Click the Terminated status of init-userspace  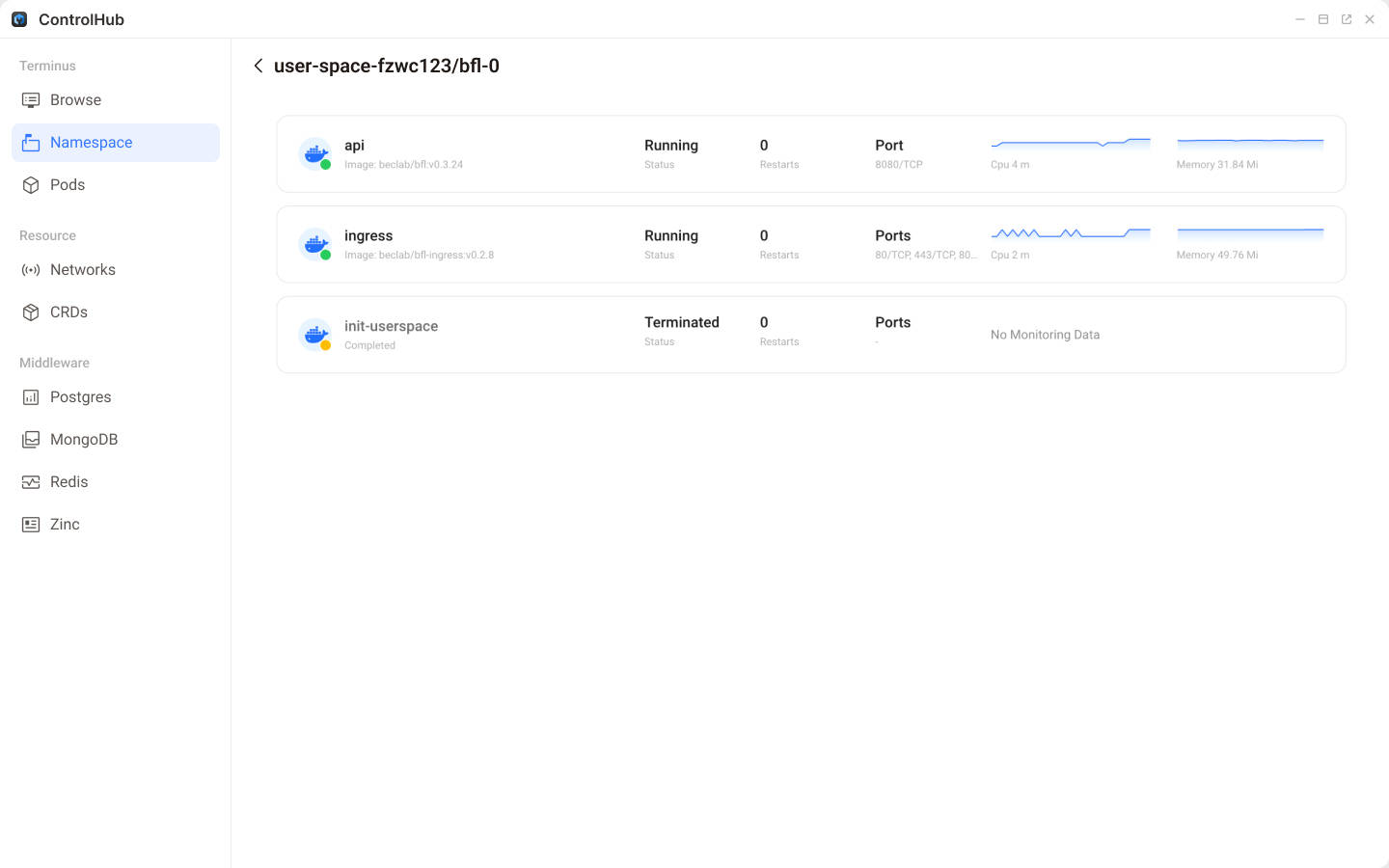pos(682,323)
